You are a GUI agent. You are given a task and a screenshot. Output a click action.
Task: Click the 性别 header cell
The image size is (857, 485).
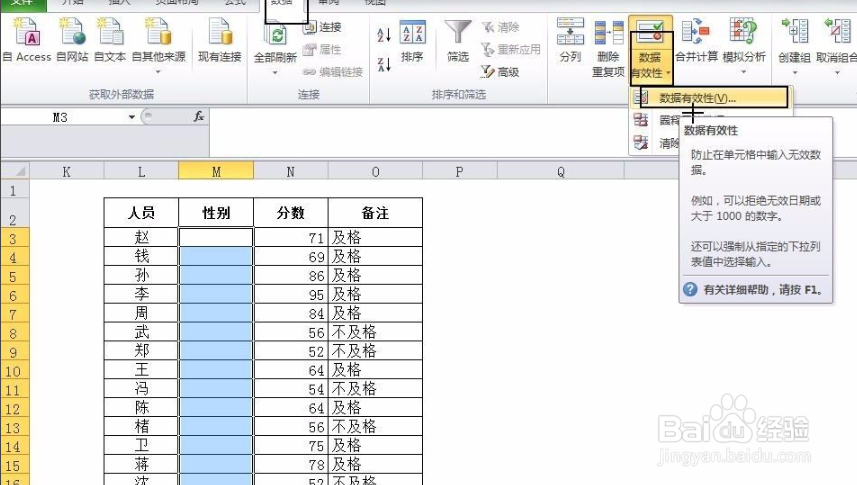(x=216, y=213)
